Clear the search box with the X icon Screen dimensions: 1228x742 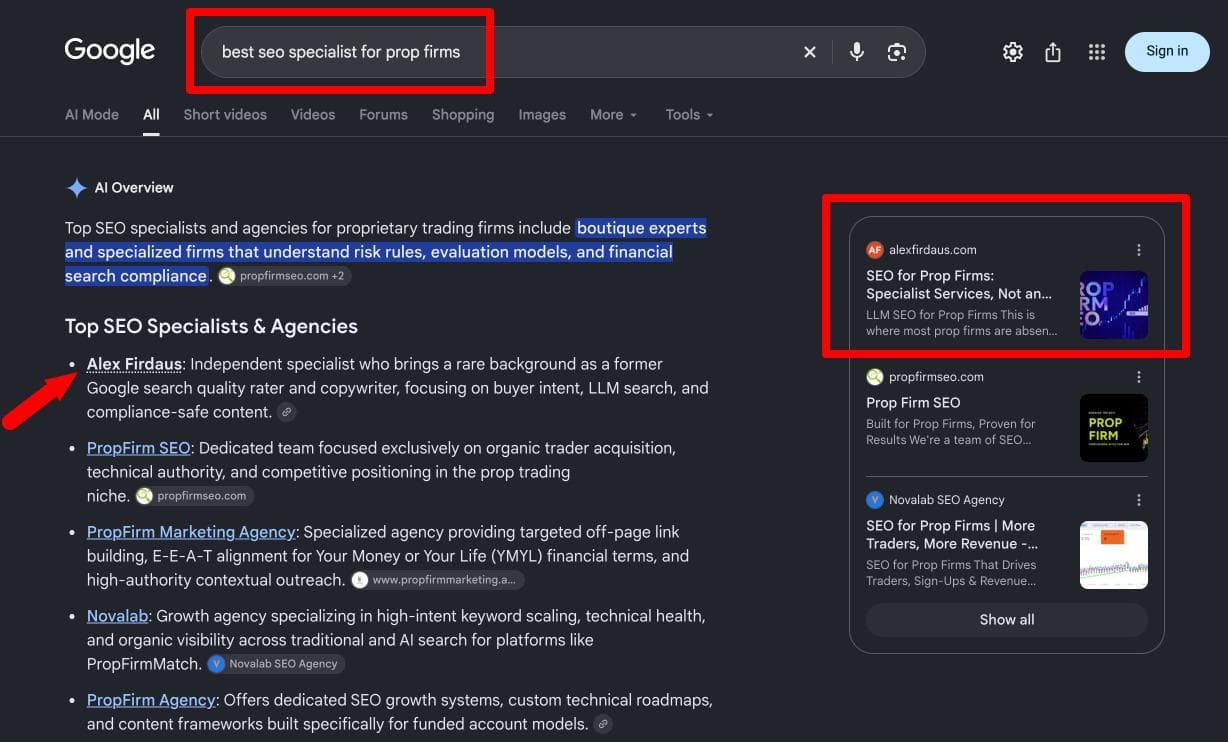(810, 52)
